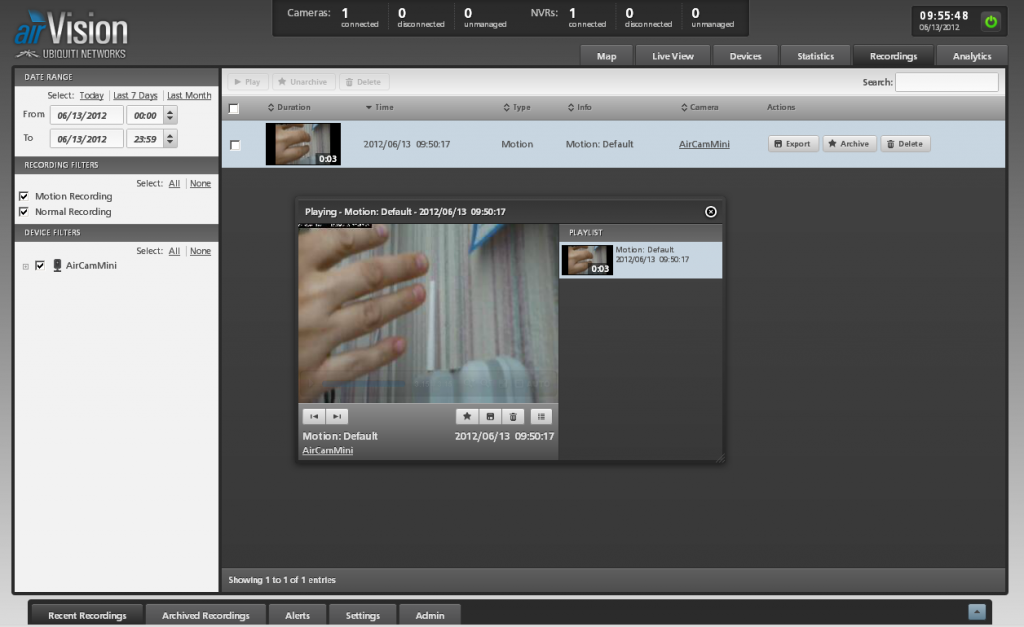Image resolution: width=1024 pixels, height=627 pixels.
Task: Click the trash delete icon in player
Action: [x=513, y=416]
